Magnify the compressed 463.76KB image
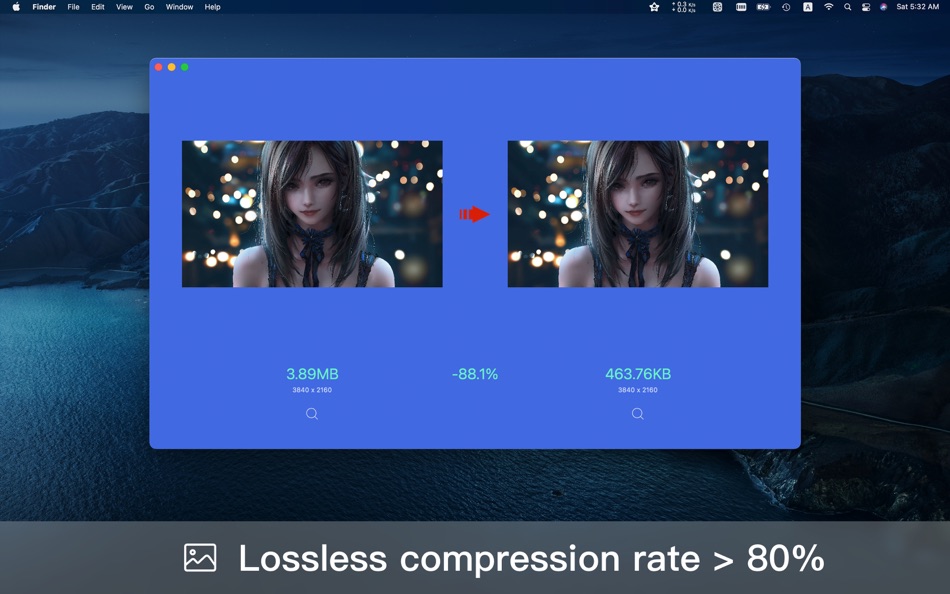Screen dimensions: 950x594 [637, 413]
